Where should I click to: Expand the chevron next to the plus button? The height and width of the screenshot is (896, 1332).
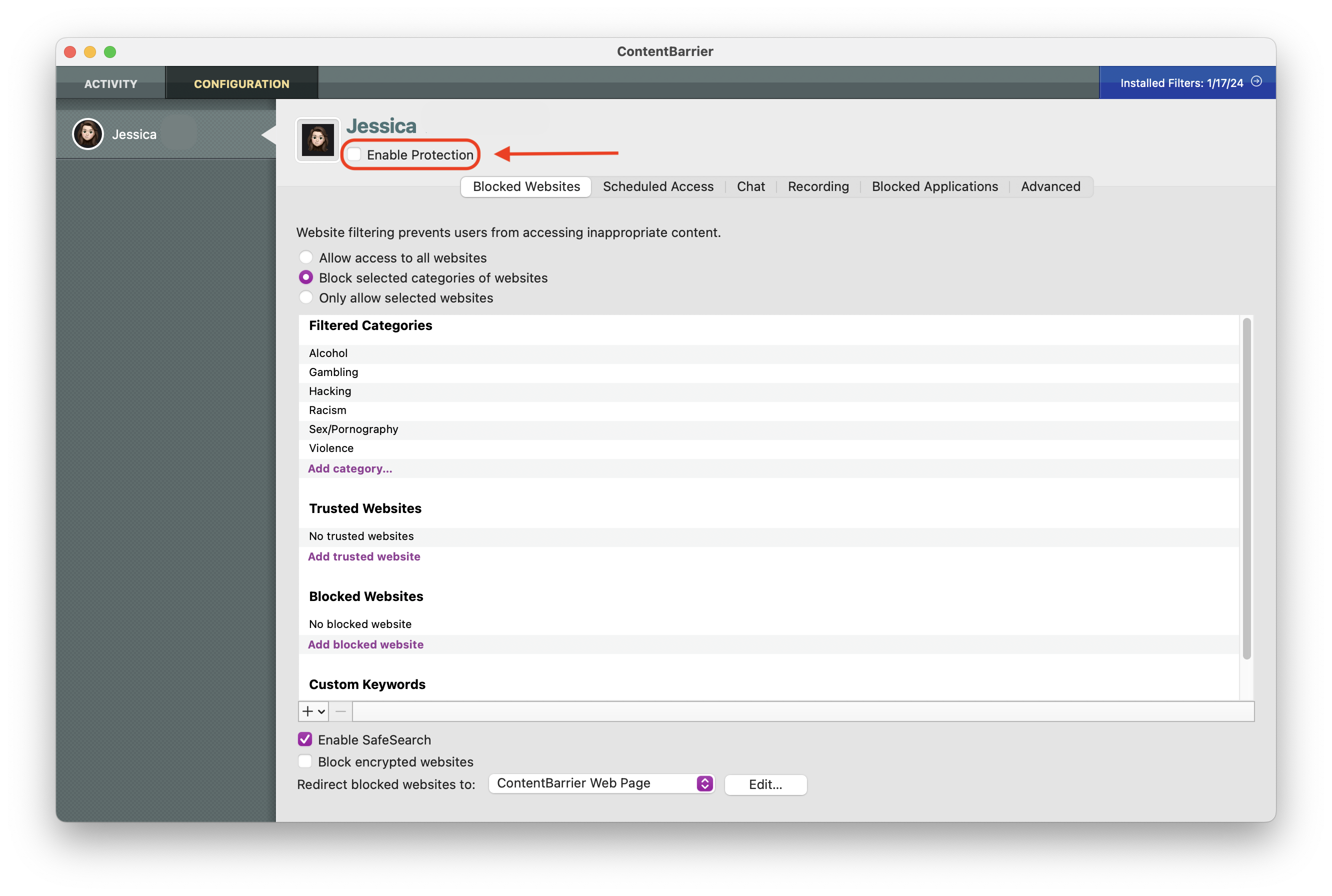(x=321, y=712)
